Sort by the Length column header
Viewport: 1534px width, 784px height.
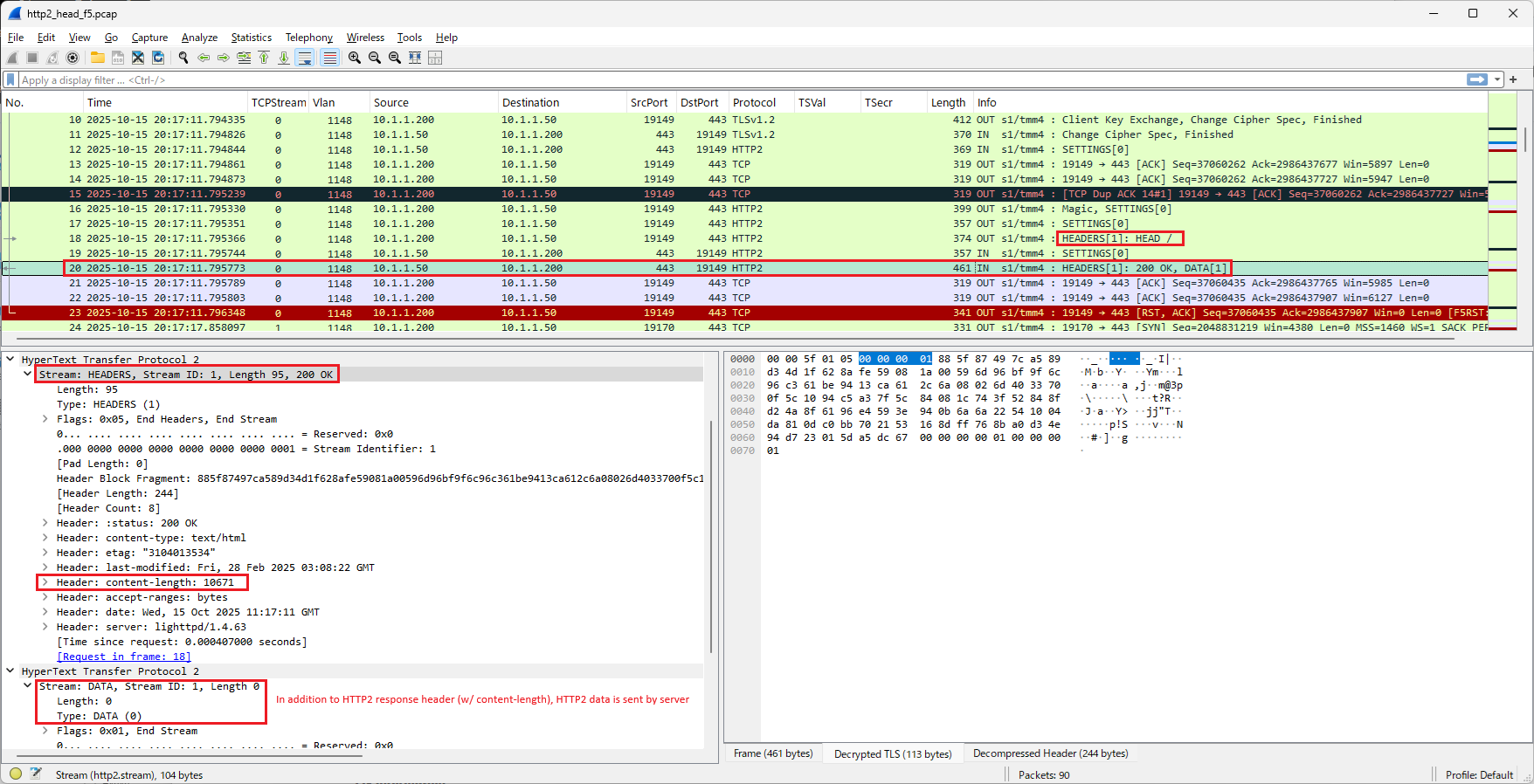click(950, 102)
